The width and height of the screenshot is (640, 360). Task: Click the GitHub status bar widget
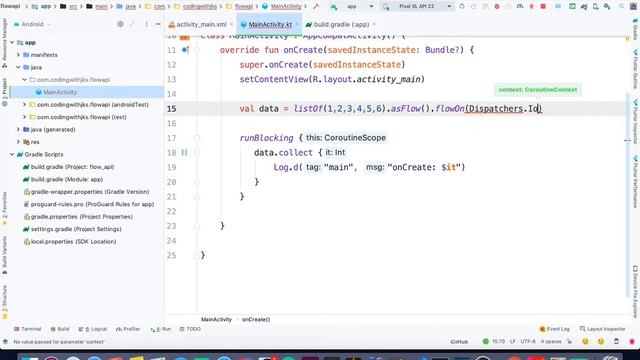[x=459, y=342]
